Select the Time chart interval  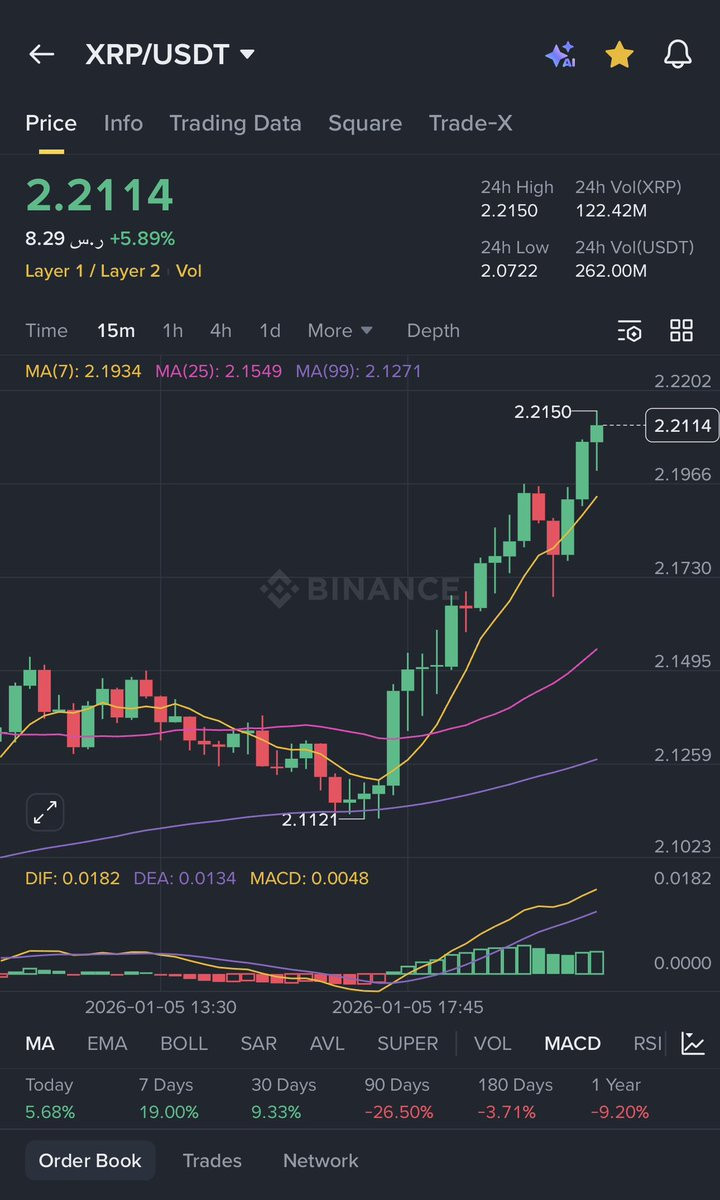pos(46,331)
